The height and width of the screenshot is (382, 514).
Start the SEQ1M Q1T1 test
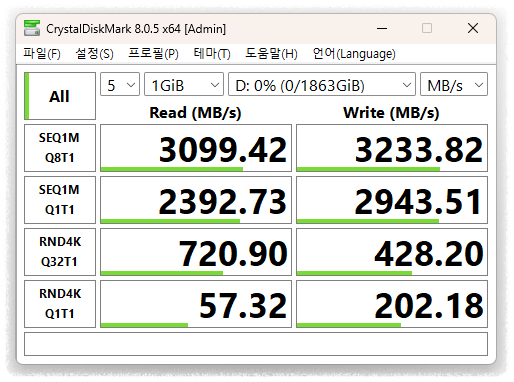[x=60, y=200]
